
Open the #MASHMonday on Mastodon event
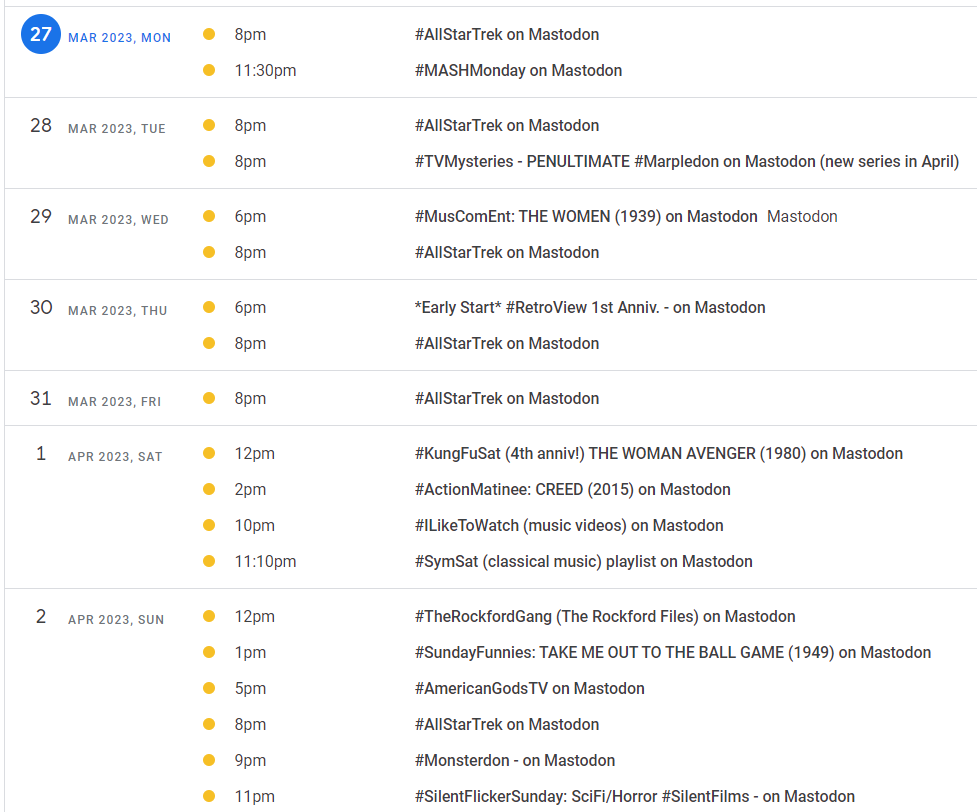tap(518, 70)
